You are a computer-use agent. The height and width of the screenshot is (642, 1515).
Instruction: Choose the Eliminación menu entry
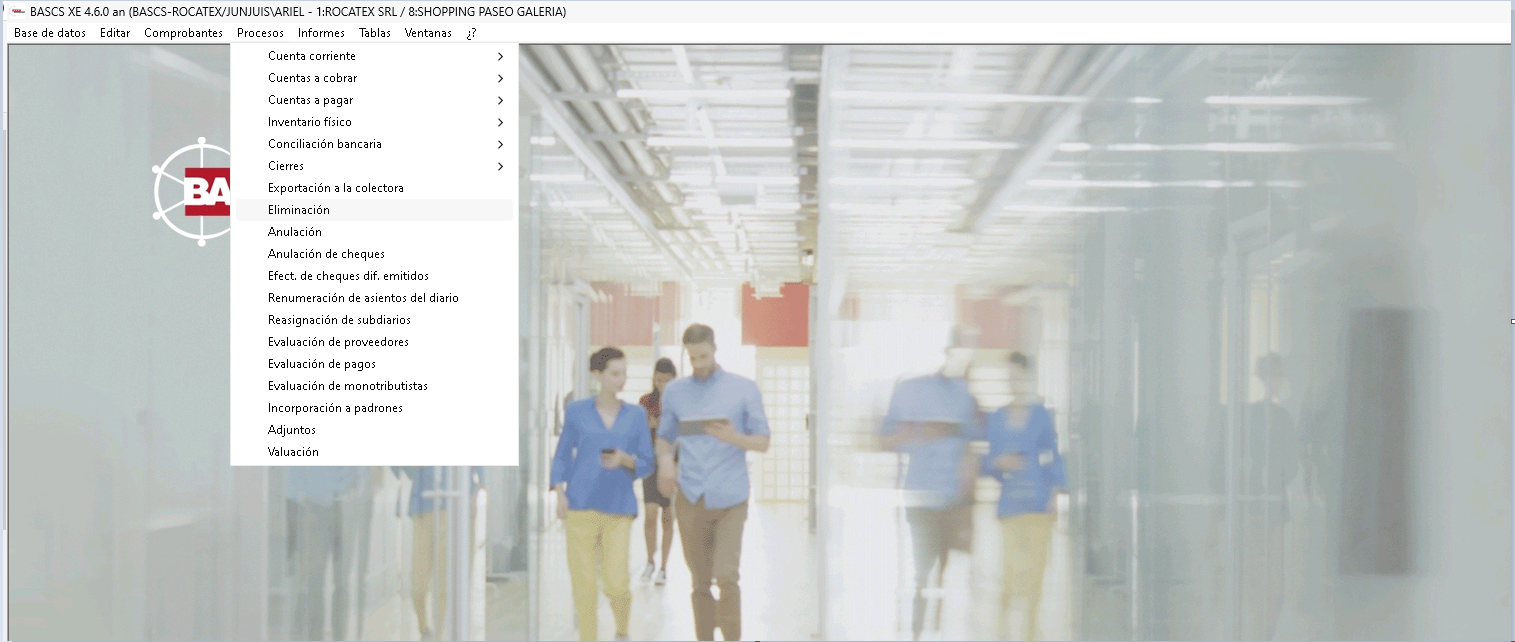tap(299, 210)
